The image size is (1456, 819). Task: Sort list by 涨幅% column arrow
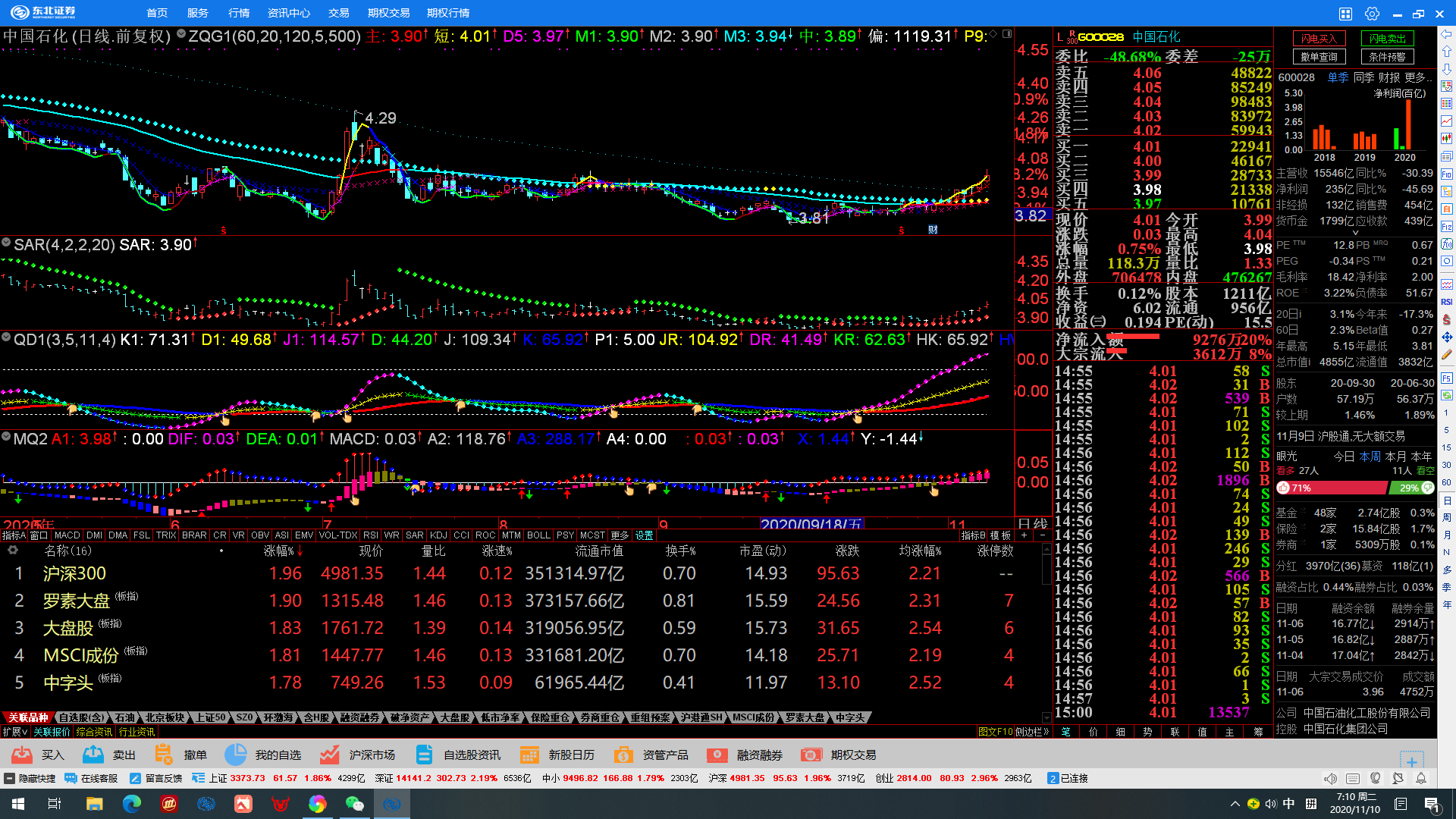(299, 551)
